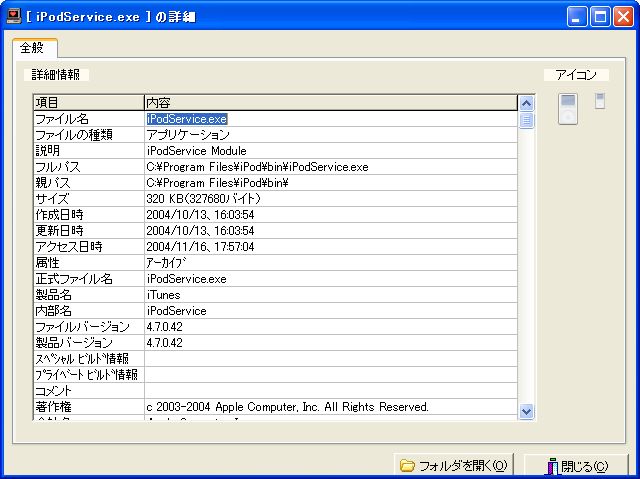Click the large iPod icon preview
This screenshot has height=479, width=640.
click(x=568, y=109)
